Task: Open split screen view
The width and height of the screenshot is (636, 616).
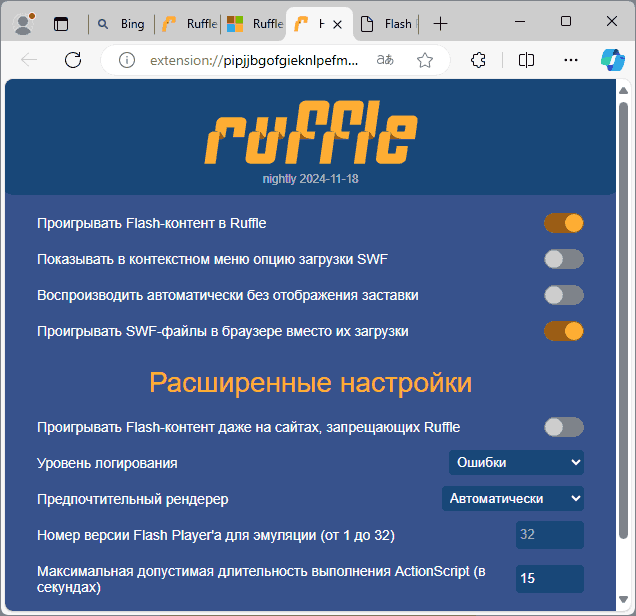Action: [x=526, y=60]
